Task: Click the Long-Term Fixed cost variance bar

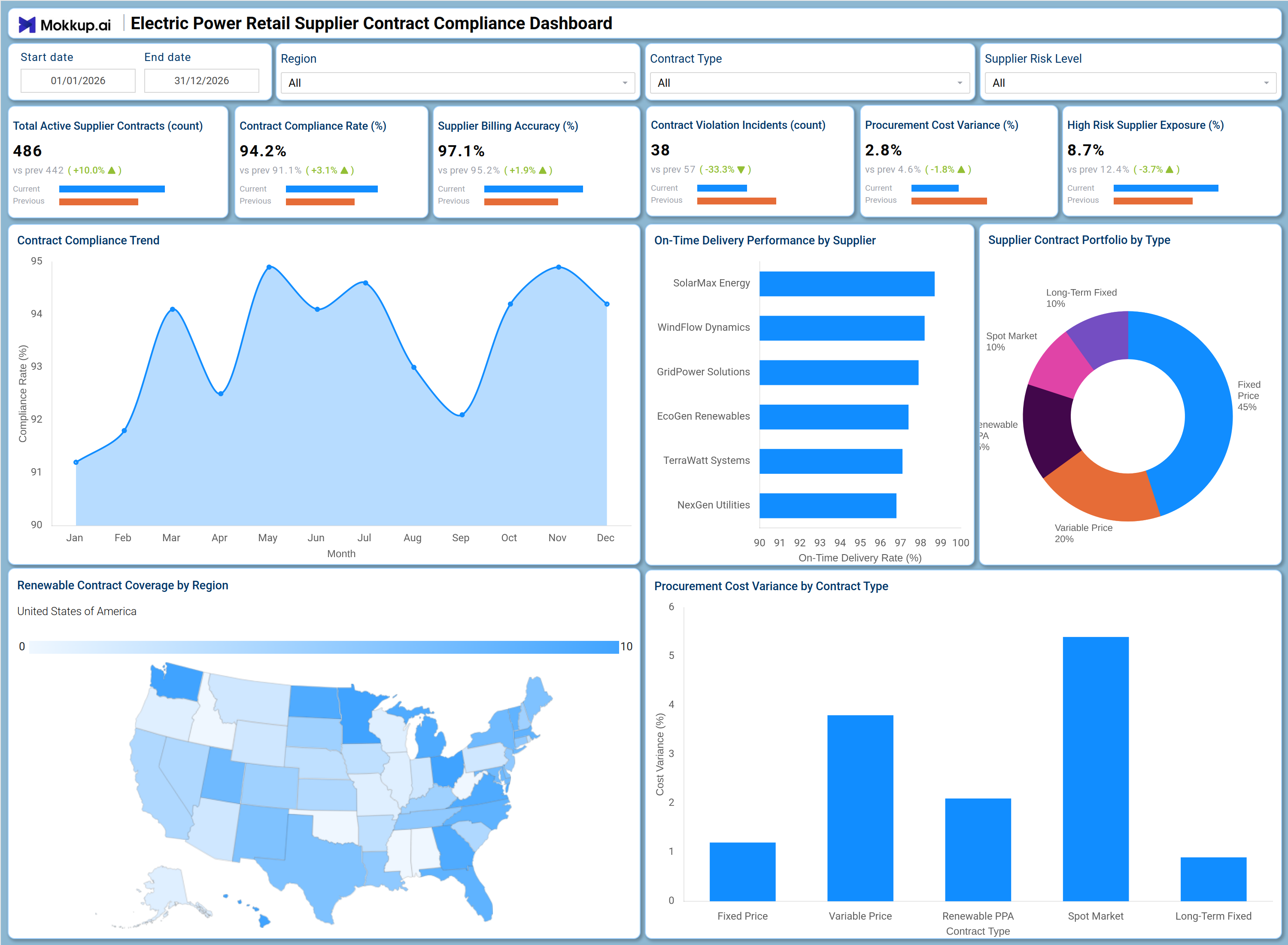Action: (x=1213, y=879)
